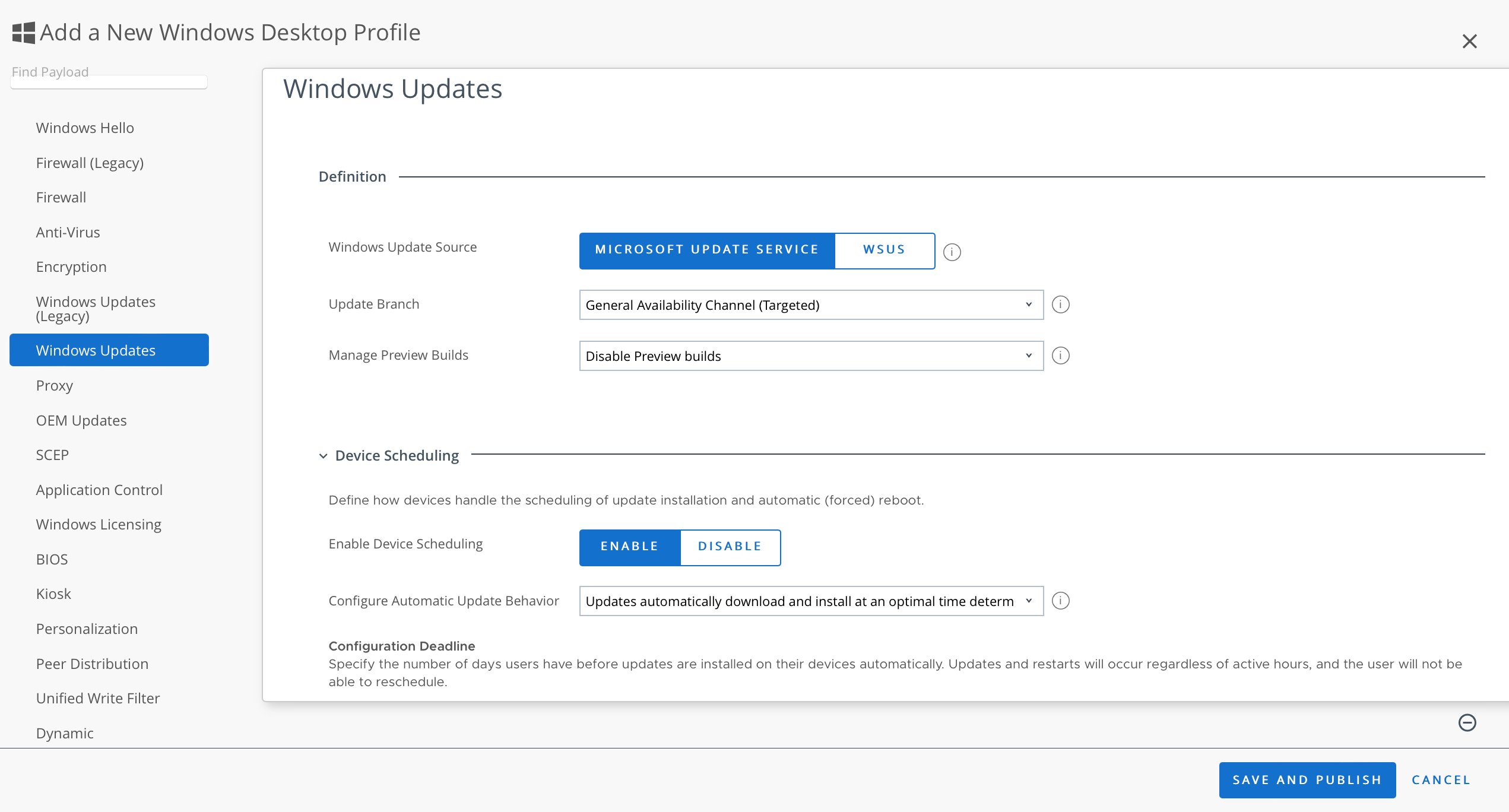Open the Update Branch dropdown

[810, 305]
